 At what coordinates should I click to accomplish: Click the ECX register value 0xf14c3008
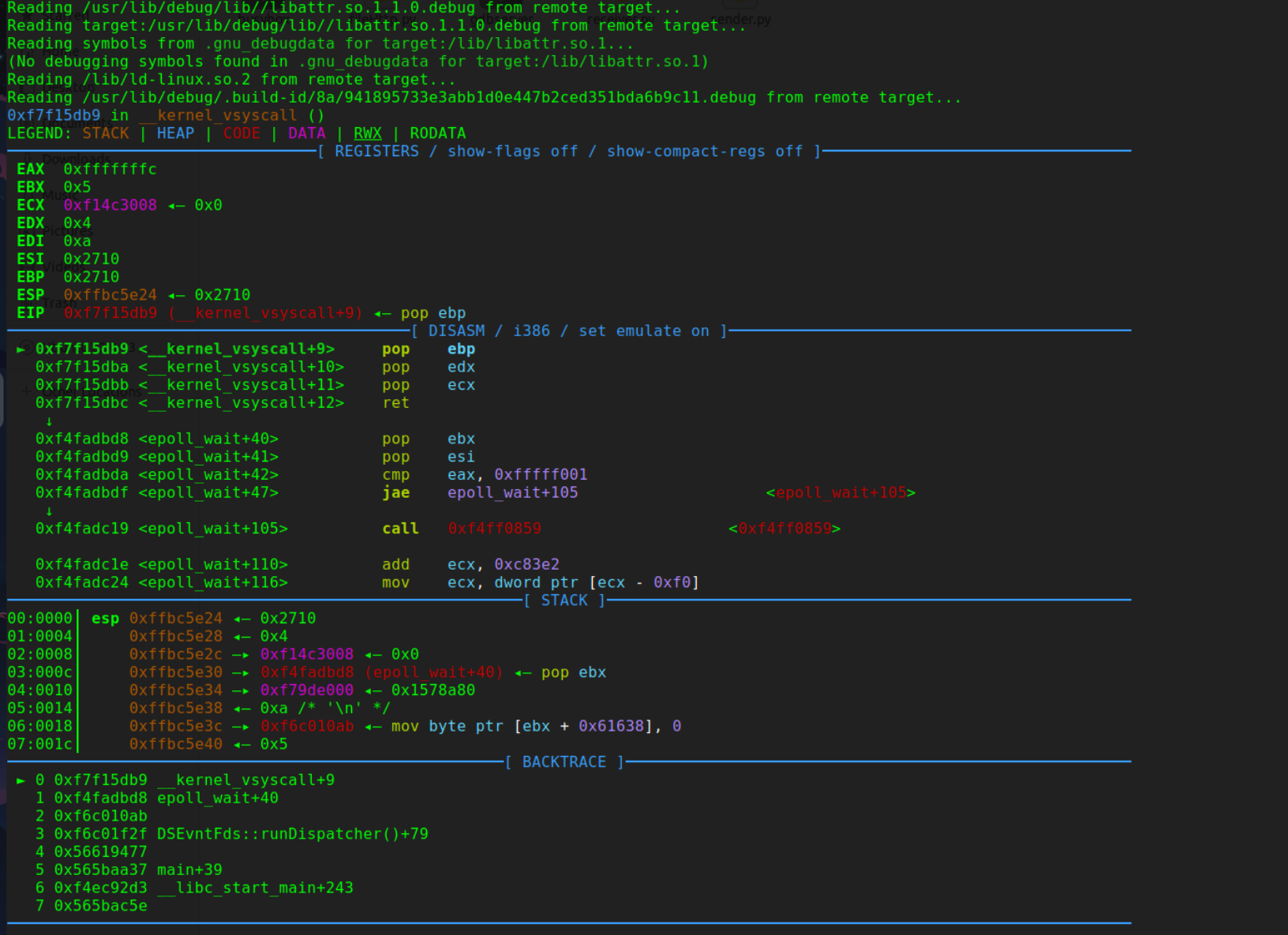pyautogui.click(x=110, y=205)
